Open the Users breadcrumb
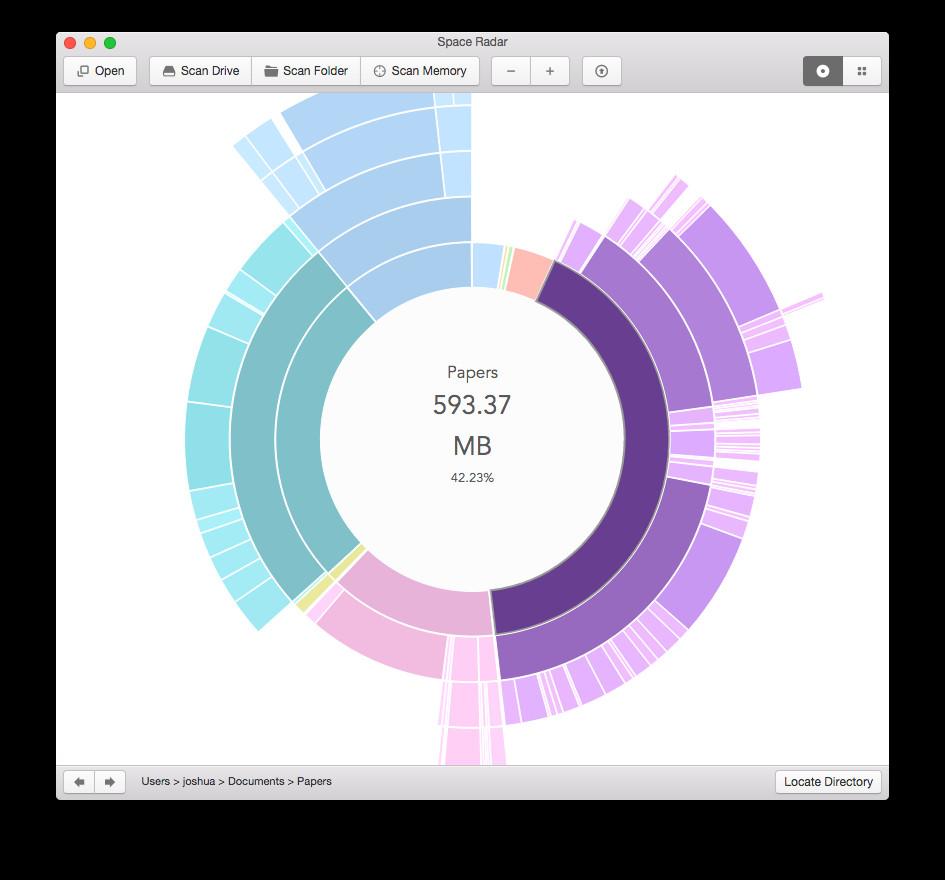 pos(155,781)
